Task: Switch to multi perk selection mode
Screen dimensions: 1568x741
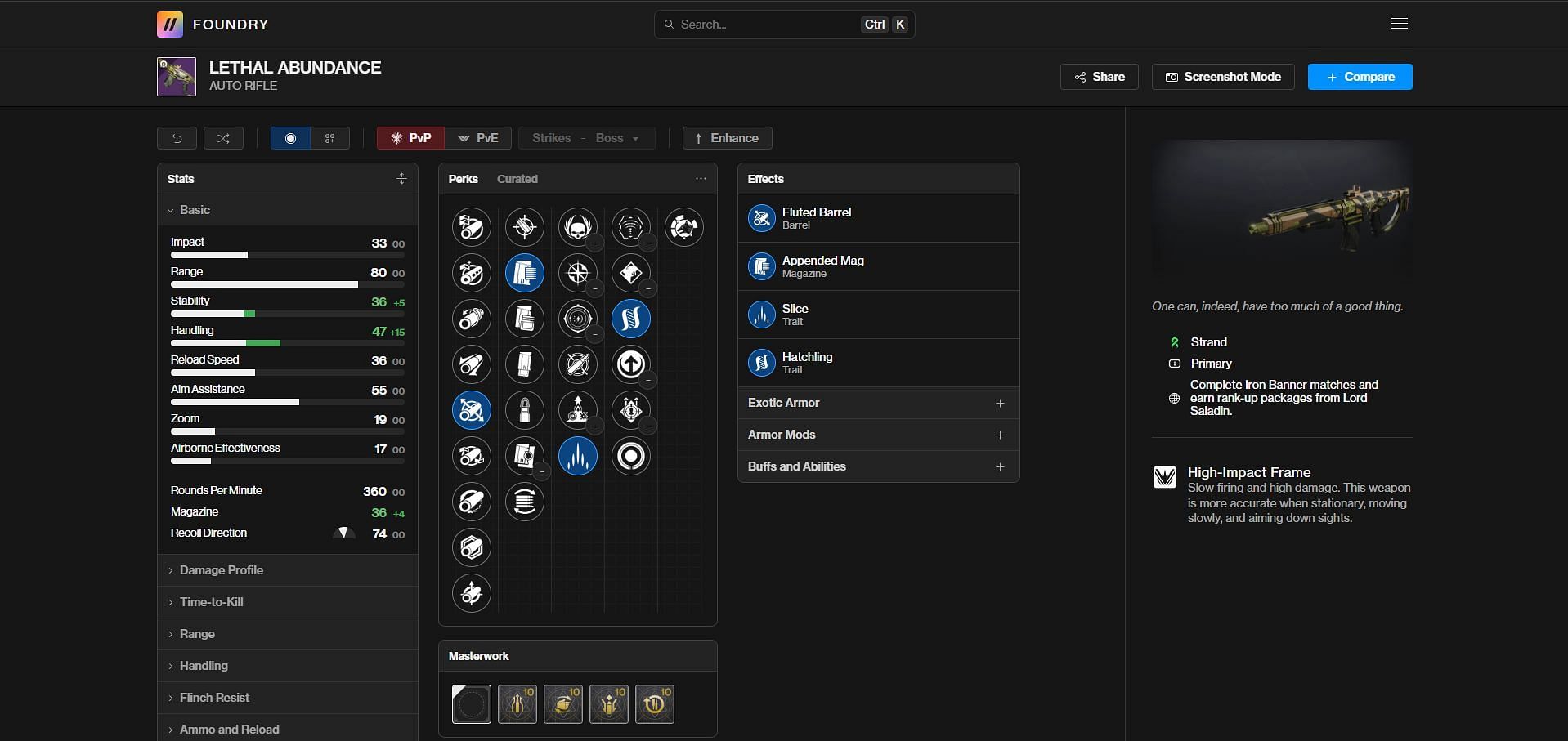Action: (x=329, y=138)
